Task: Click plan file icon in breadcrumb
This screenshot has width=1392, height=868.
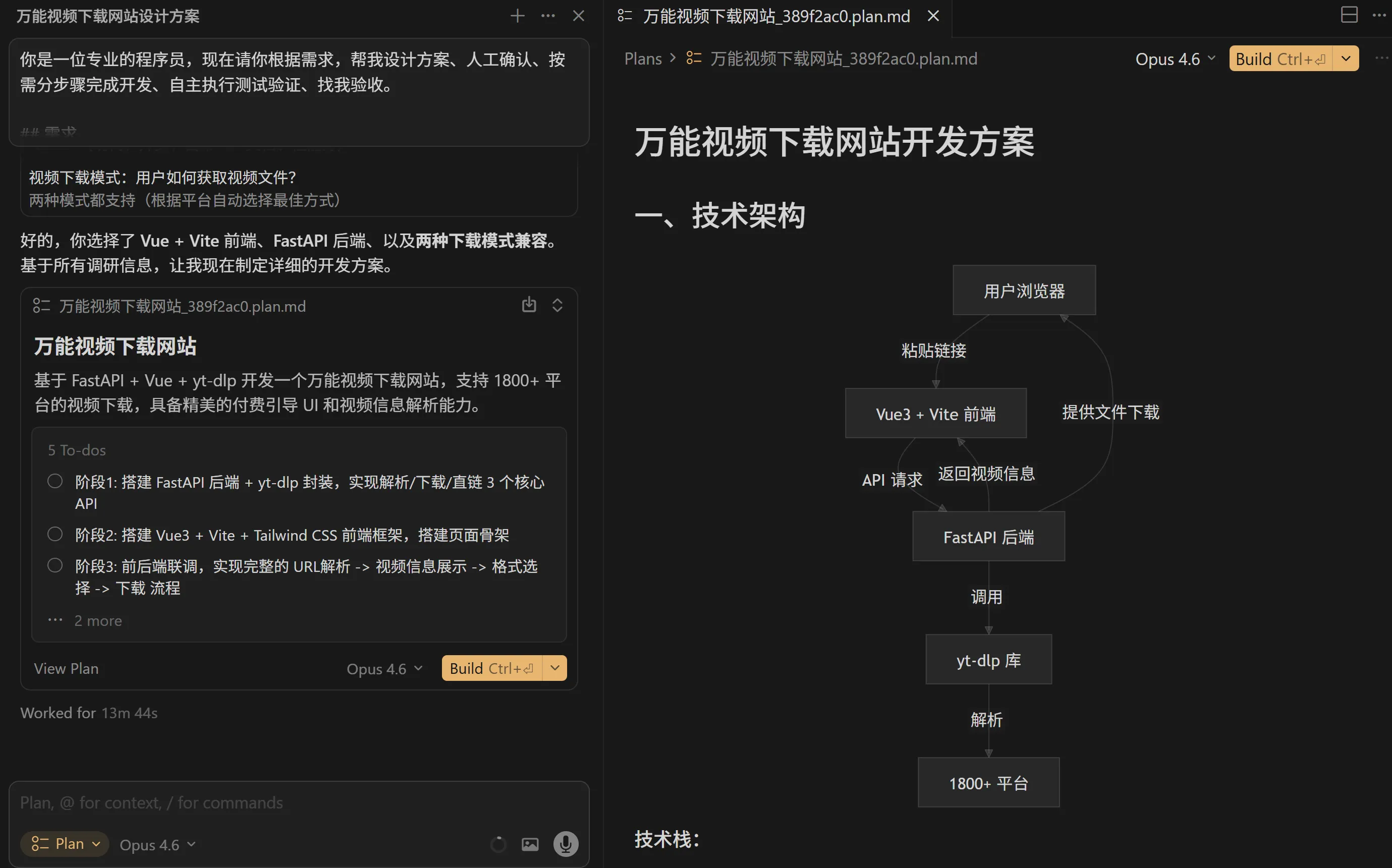Action: click(x=694, y=59)
